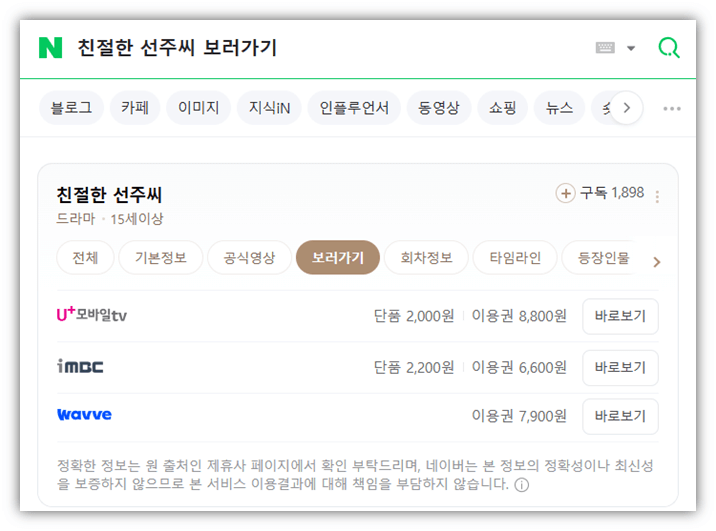716x531 pixels.
Task: Click the 친절한 선주씨 title
Action: point(109,195)
